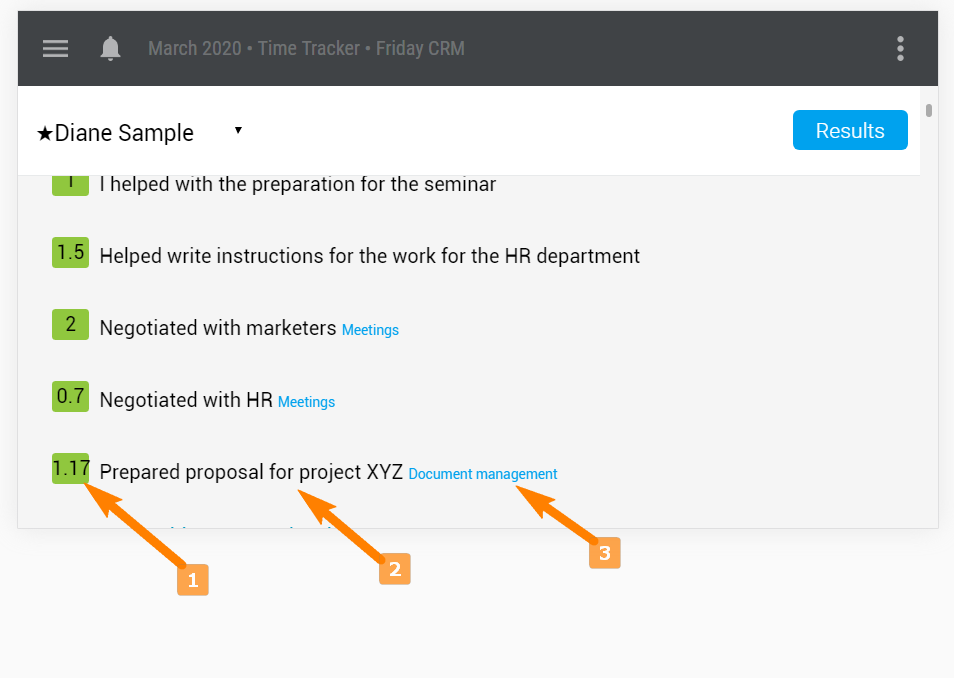The height and width of the screenshot is (678, 954).
Task: Select HR department instructions entry
Action: (369, 256)
